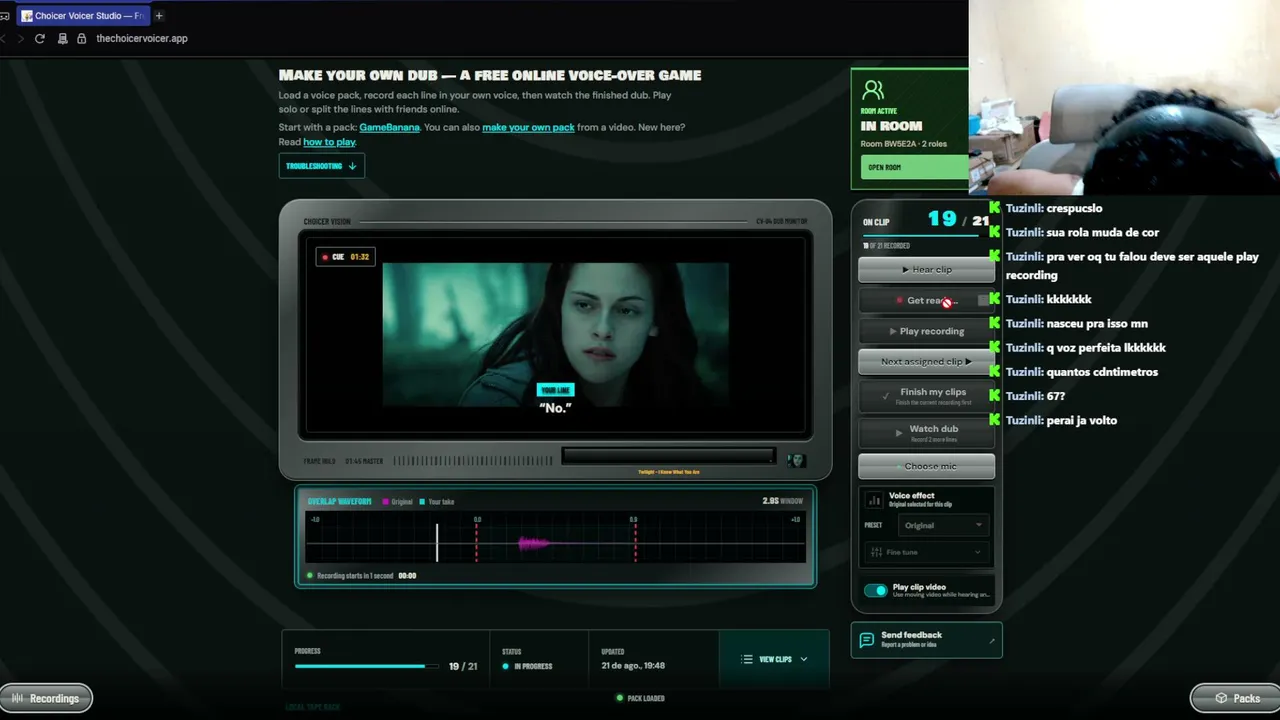The image size is (1280, 720).
Task: Click the Original magenta legend swatch
Action: pyautogui.click(x=387, y=502)
